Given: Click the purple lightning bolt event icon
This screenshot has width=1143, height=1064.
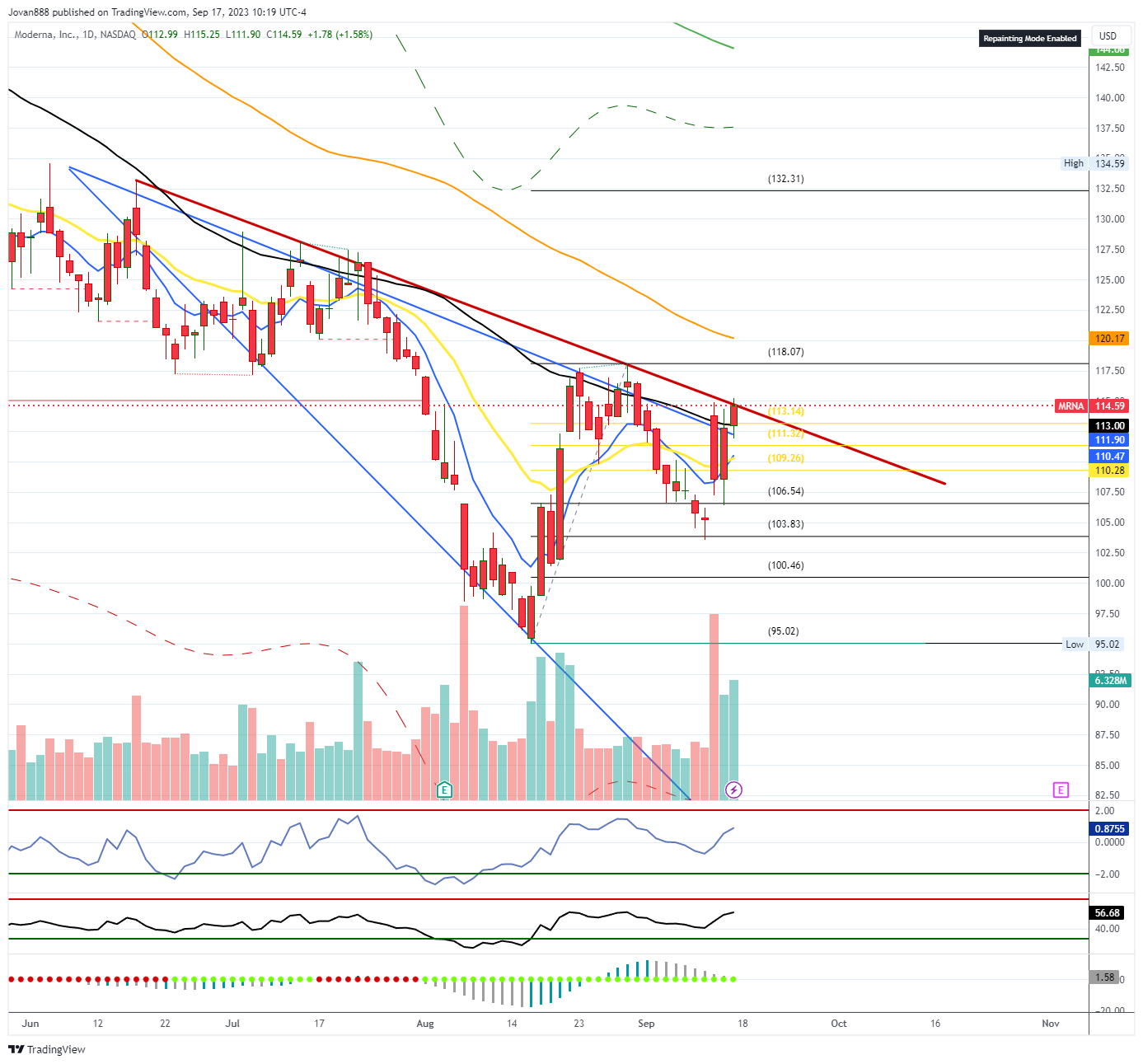Looking at the screenshot, I should tap(733, 790).
